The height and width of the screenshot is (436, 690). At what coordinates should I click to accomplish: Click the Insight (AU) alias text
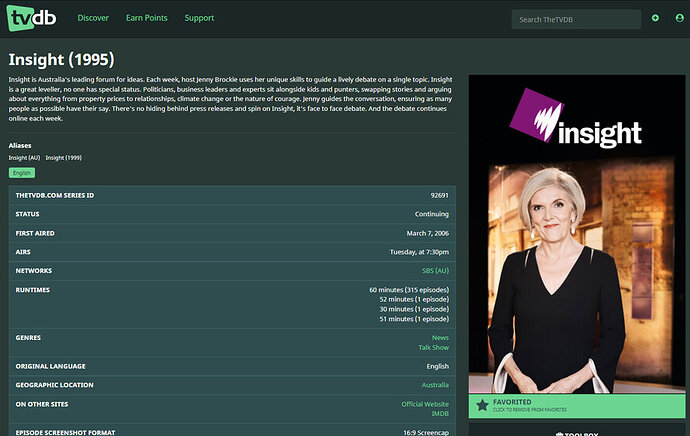tap(24, 158)
